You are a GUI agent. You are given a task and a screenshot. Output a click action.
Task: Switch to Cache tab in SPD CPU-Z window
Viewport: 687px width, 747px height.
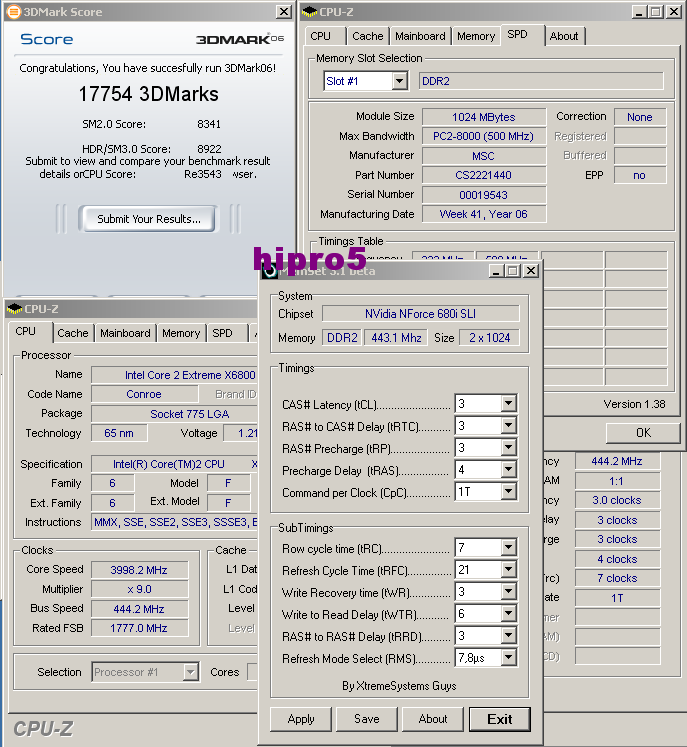click(x=367, y=36)
